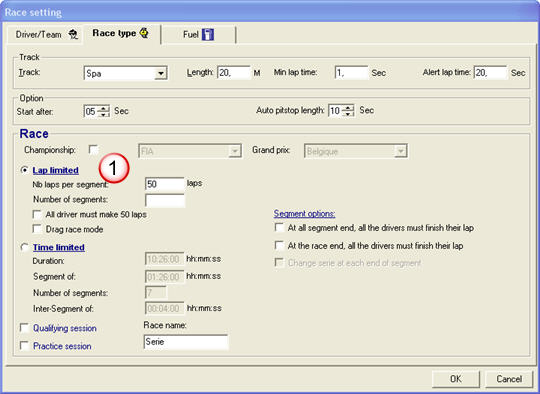Click the stopwatch icon on Race type tab
This screenshot has width=540, height=394.
pyautogui.click(x=144, y=33)
